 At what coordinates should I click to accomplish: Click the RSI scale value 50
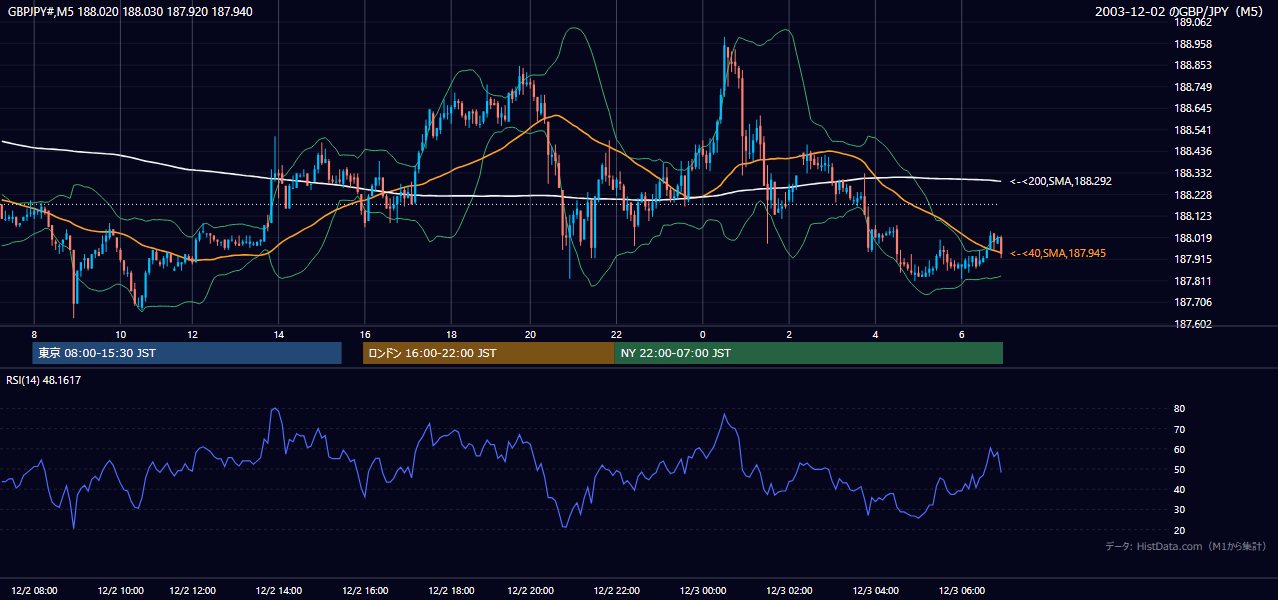[x=1180, y=470]
